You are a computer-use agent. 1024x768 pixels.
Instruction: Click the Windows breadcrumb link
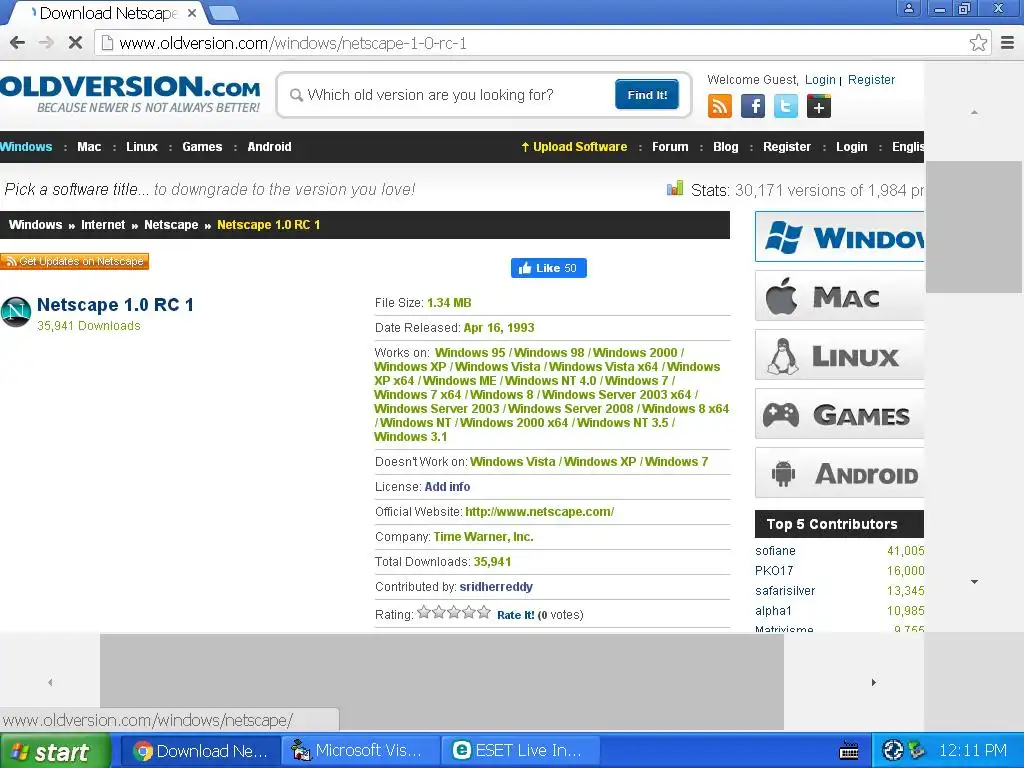tap(35, 225)
